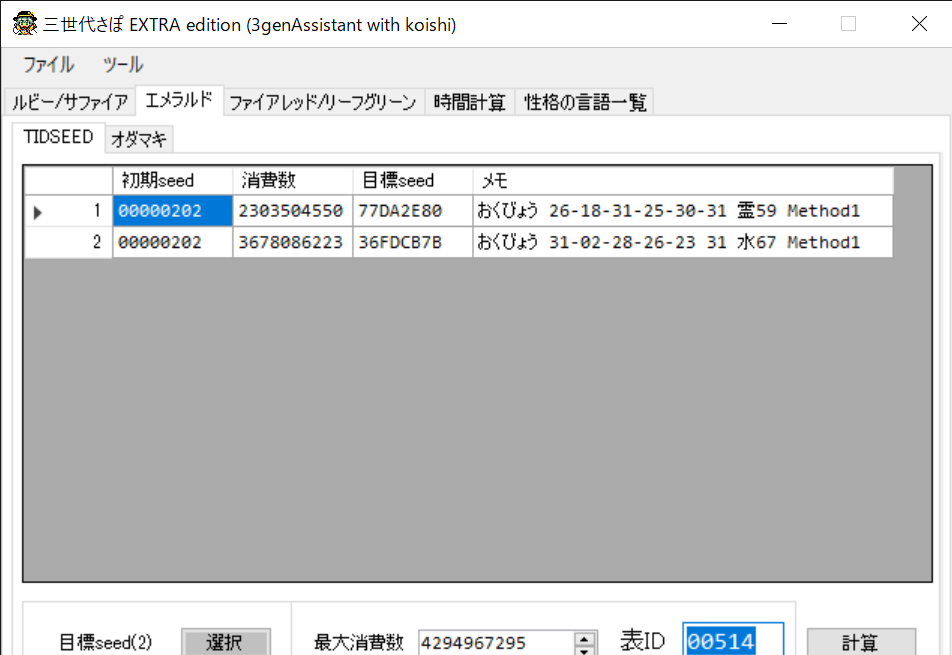Viewport: 952px width, 655px height.
Task: Select the エメラルド tab
Action: [179, 100]
